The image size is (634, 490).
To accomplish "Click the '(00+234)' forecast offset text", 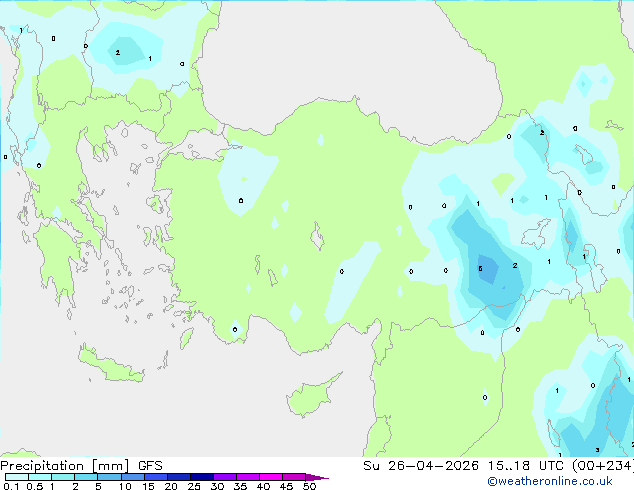I will (603, 466).
